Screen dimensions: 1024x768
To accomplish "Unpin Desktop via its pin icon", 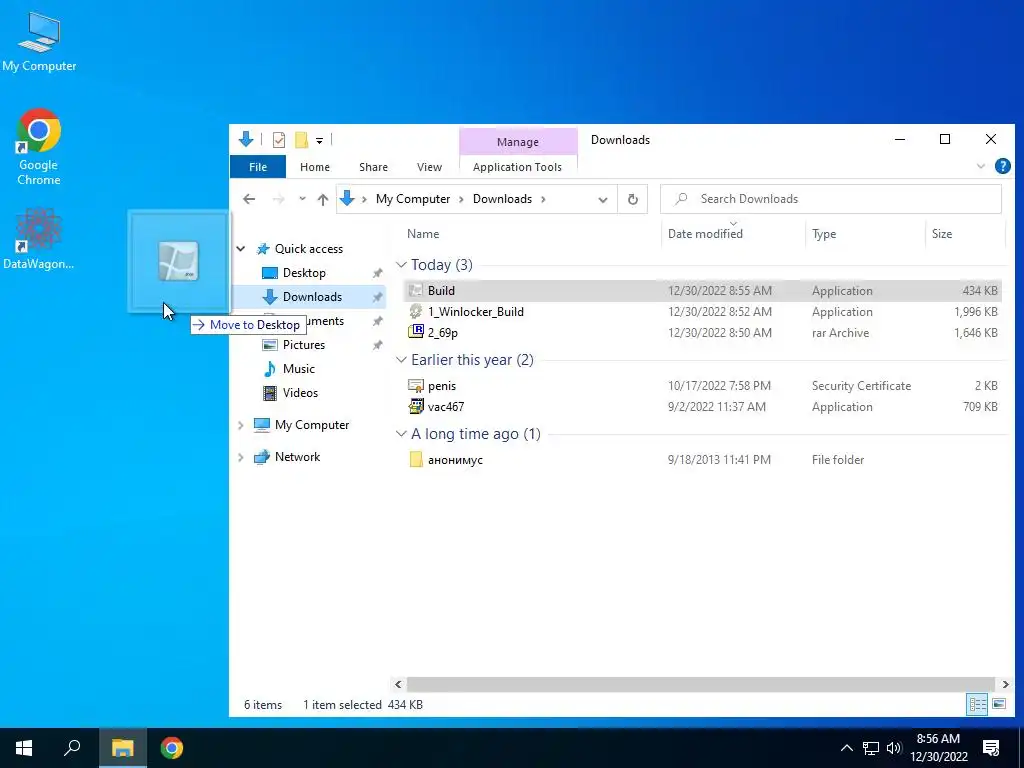I will [x=377, y=274].
